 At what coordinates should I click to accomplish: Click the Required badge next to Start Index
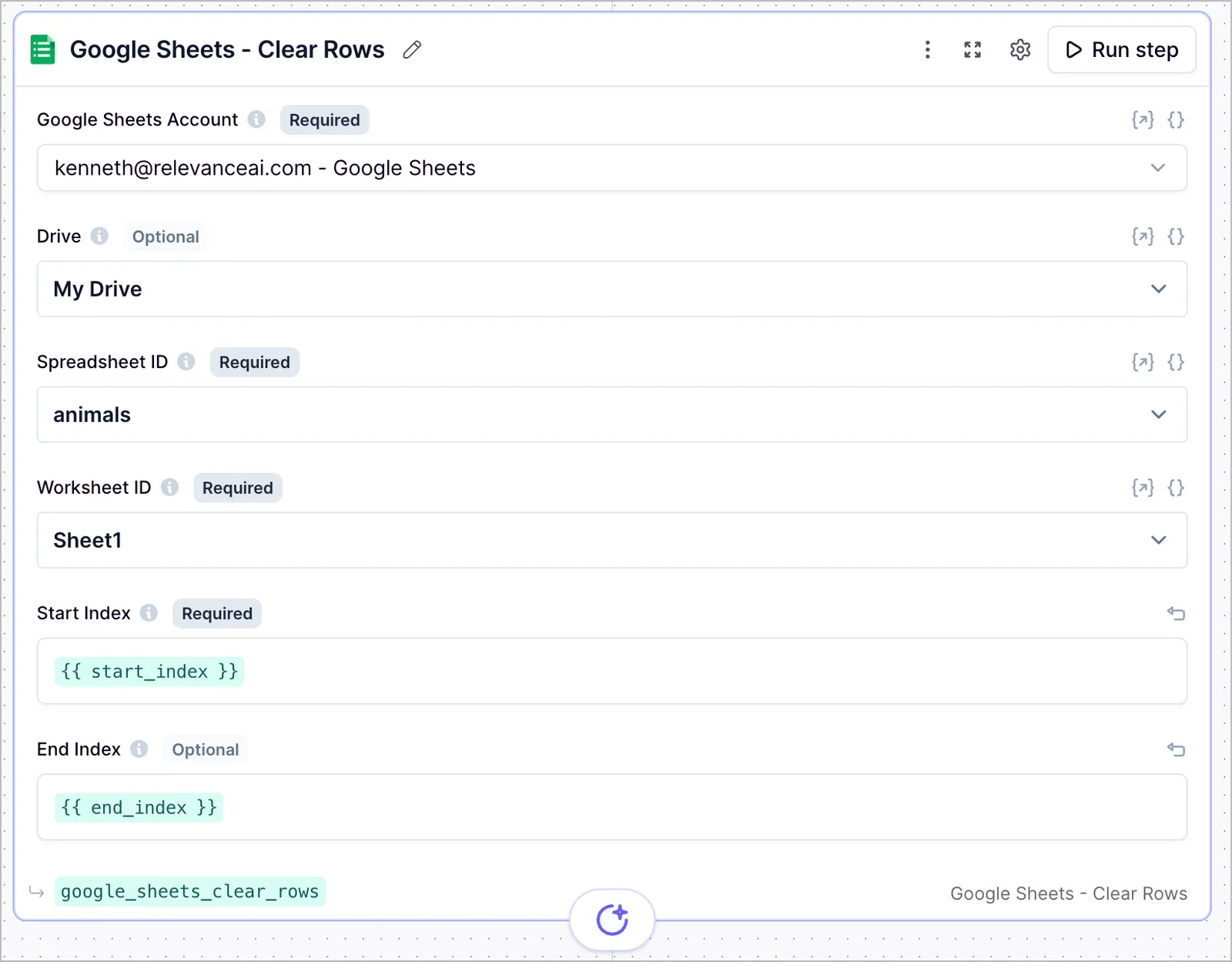[217, 613]
